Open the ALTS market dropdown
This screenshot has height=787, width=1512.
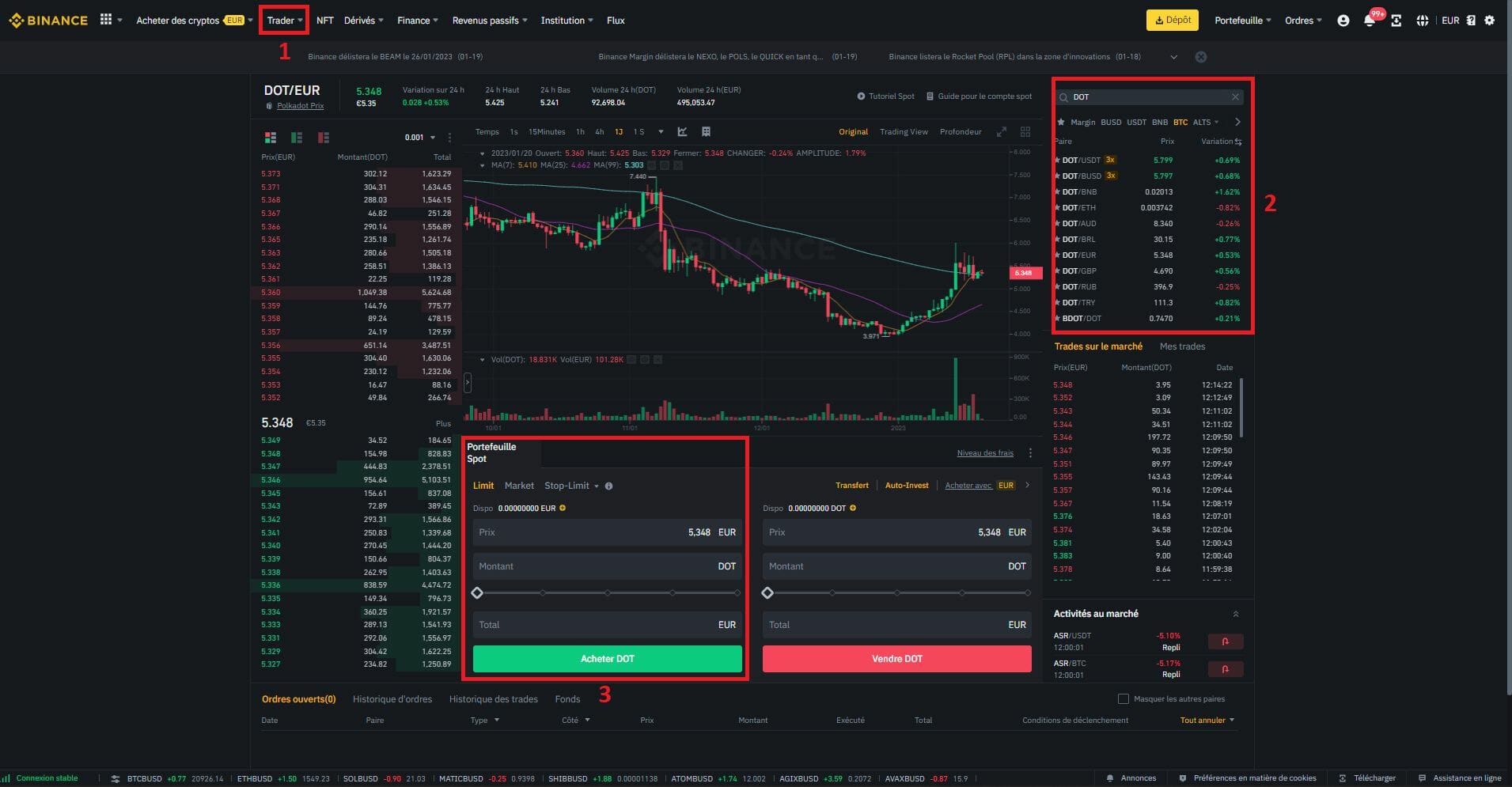click(x=1206, y=122)
